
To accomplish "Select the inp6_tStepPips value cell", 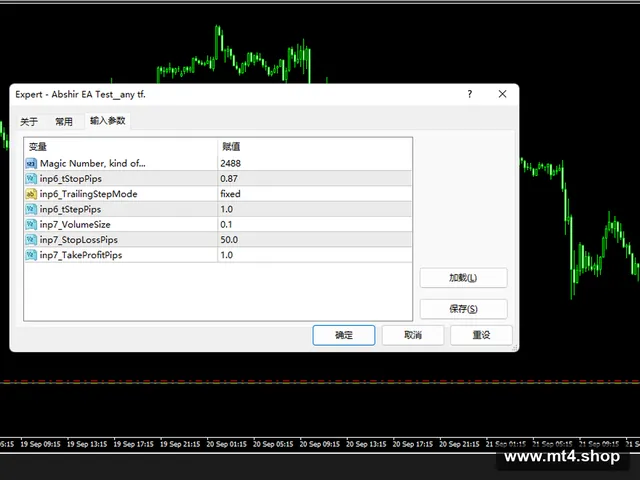I will point(314,209).
